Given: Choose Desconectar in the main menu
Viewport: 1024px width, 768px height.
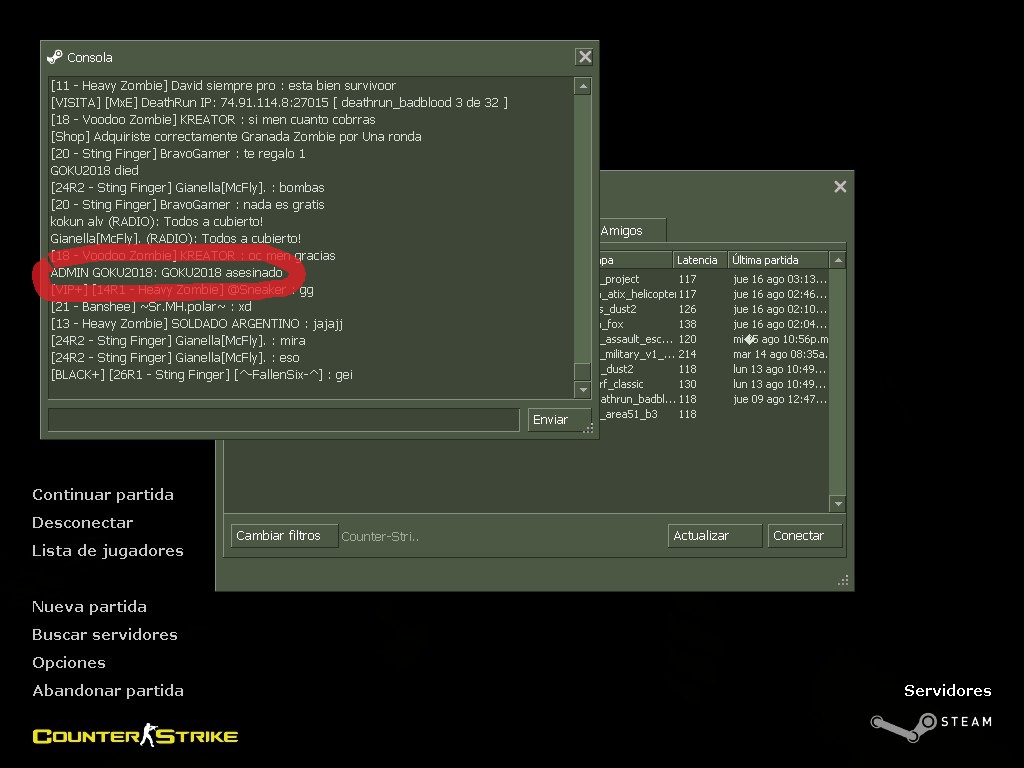Looking at the screenshot, I should [83, 522].
